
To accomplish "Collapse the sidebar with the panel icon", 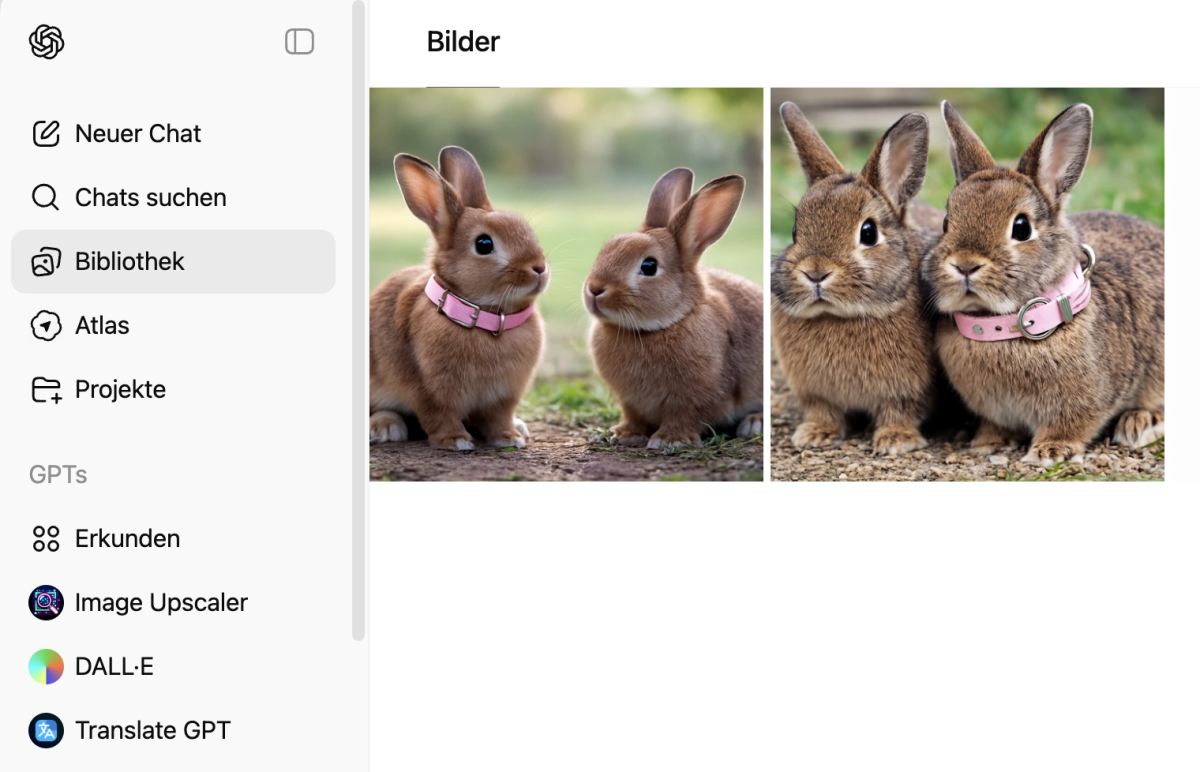I will pos(299,41).
